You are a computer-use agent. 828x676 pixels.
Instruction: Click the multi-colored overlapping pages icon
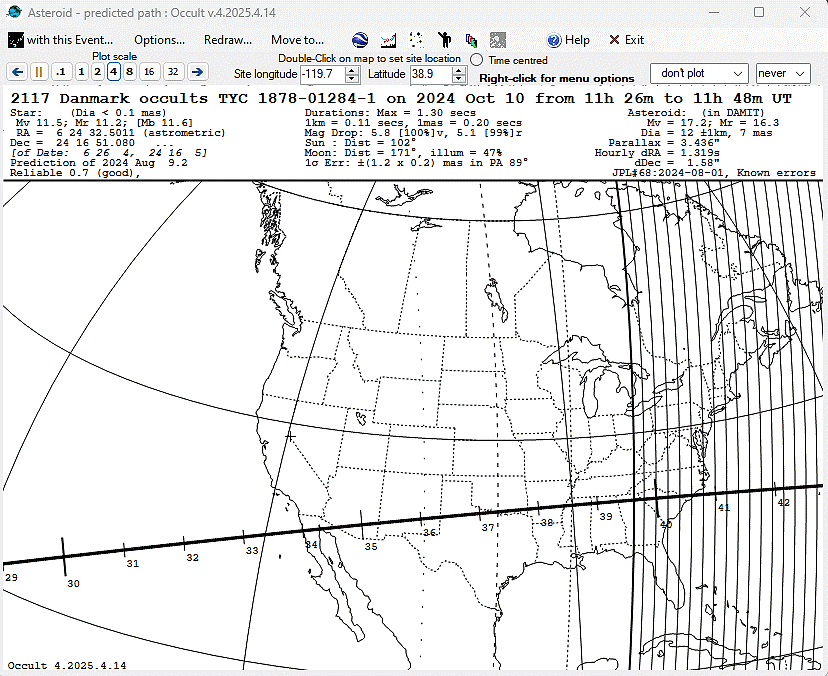tap(471, 40)
